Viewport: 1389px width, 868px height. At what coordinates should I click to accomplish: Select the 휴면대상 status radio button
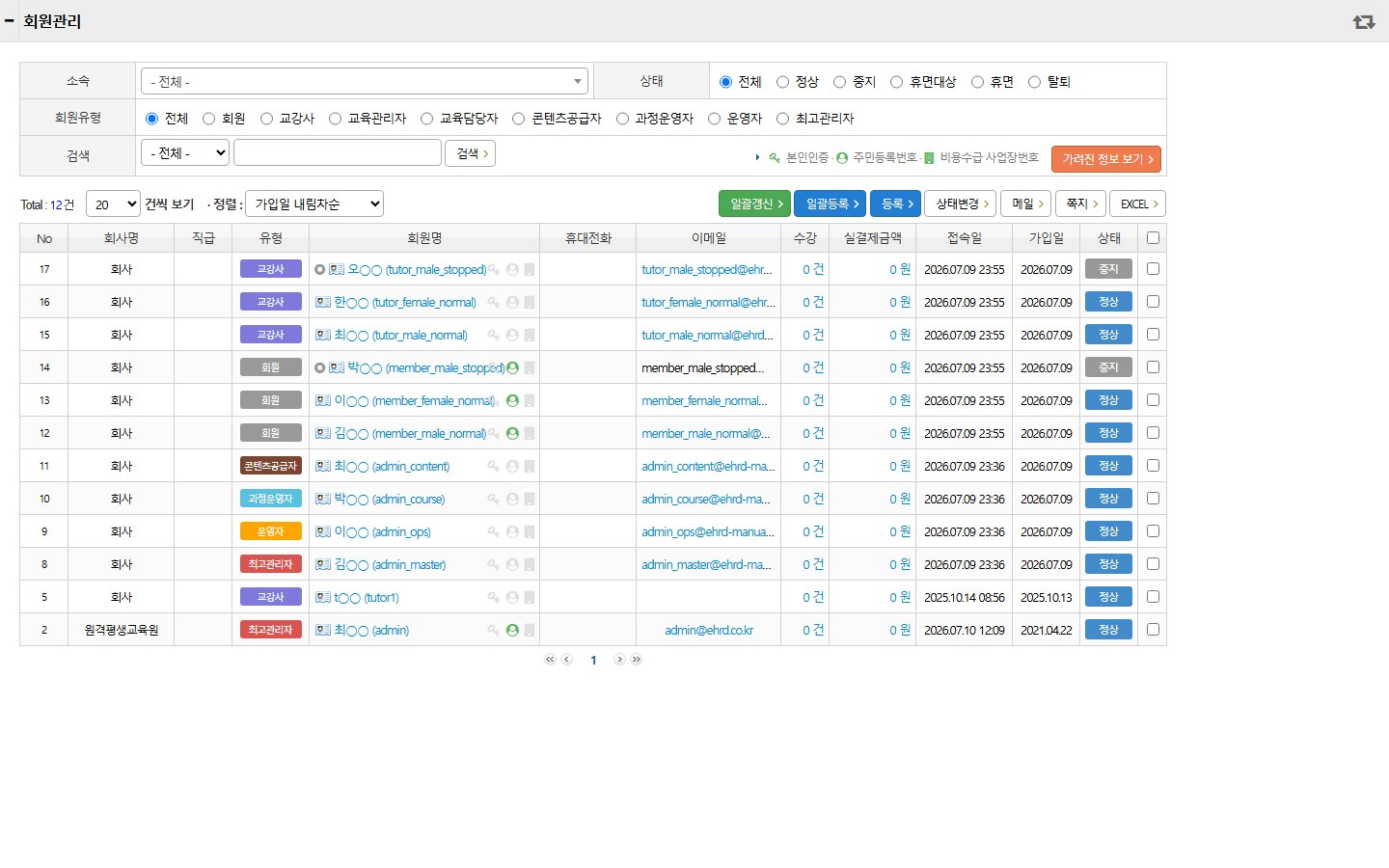(x=896, y=82)
